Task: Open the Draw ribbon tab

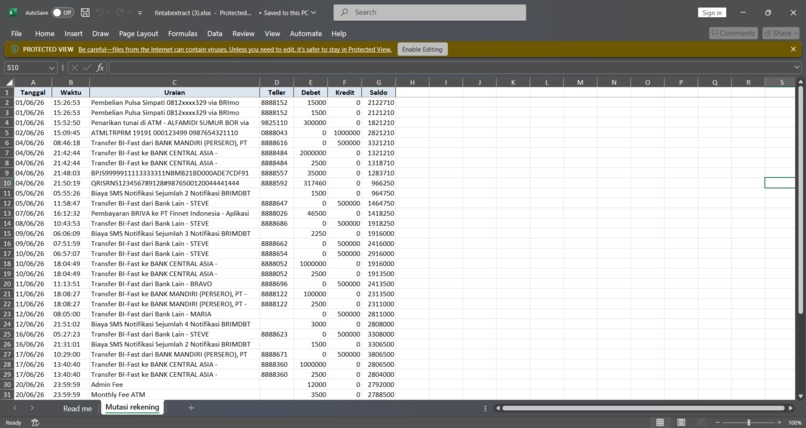Action: [100, 33]
